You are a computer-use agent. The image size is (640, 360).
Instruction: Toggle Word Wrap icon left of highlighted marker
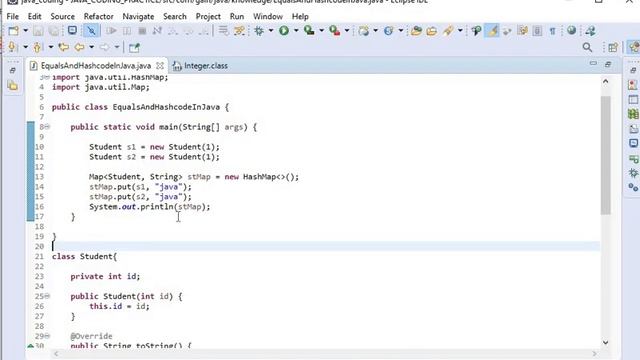pyautogui.click(x=476, y=31)
